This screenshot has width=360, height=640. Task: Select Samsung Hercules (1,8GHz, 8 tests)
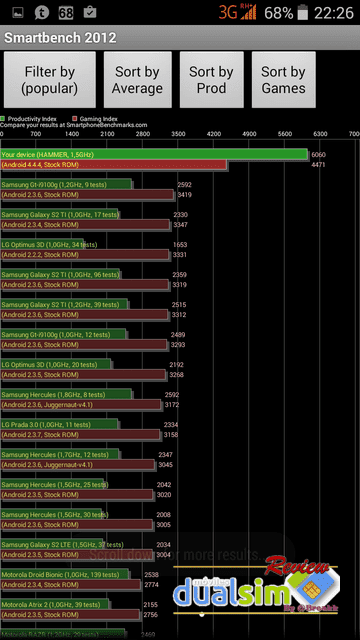point(66,395)
